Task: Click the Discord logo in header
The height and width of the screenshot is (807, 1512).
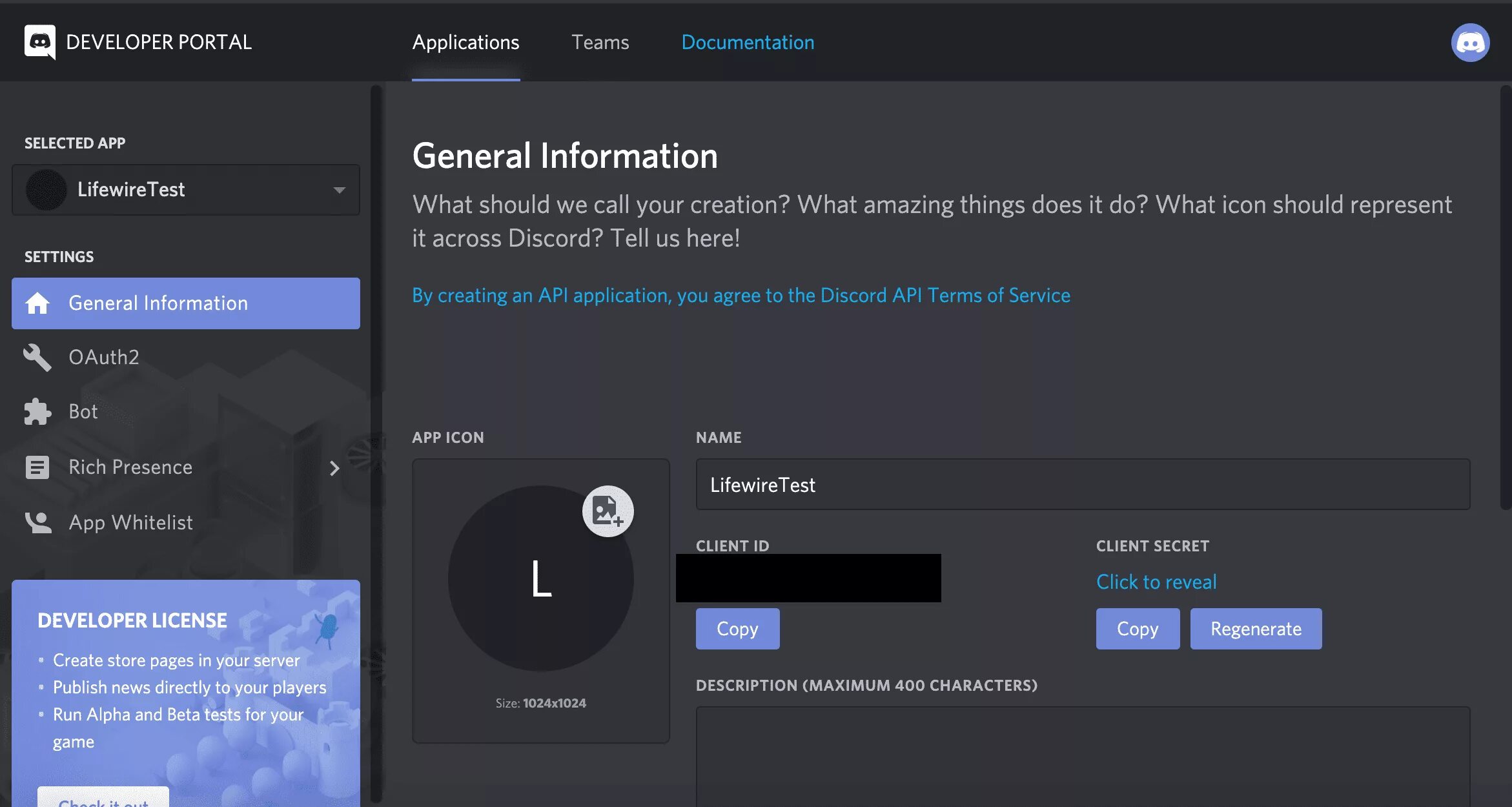Action: [x=40, y=42]
